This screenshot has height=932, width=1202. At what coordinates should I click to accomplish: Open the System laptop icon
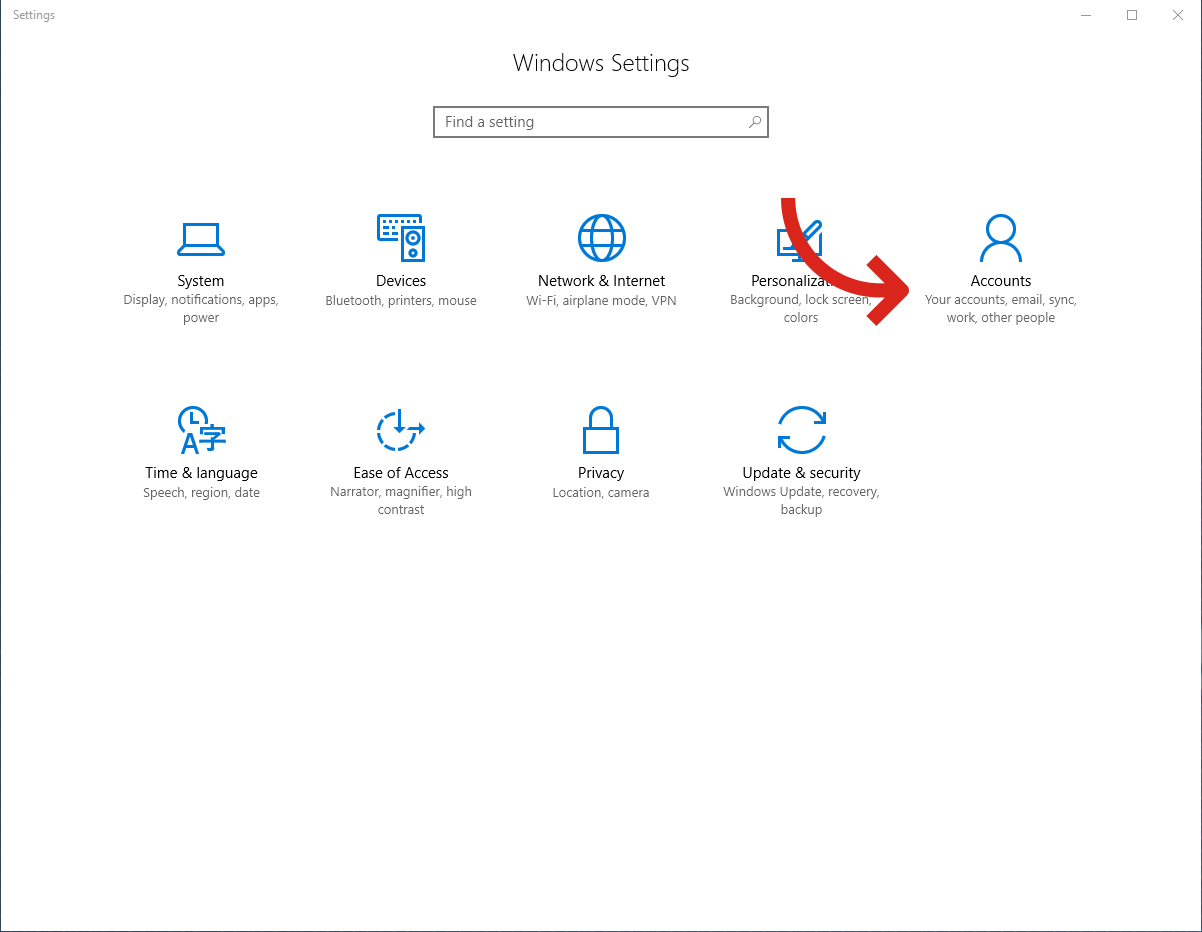point(201,238)
